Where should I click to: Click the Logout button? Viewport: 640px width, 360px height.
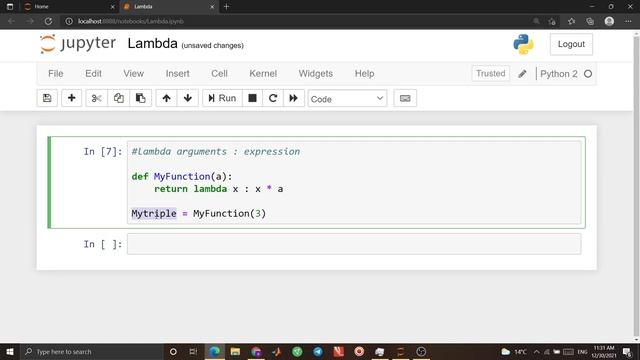(571, 44)
